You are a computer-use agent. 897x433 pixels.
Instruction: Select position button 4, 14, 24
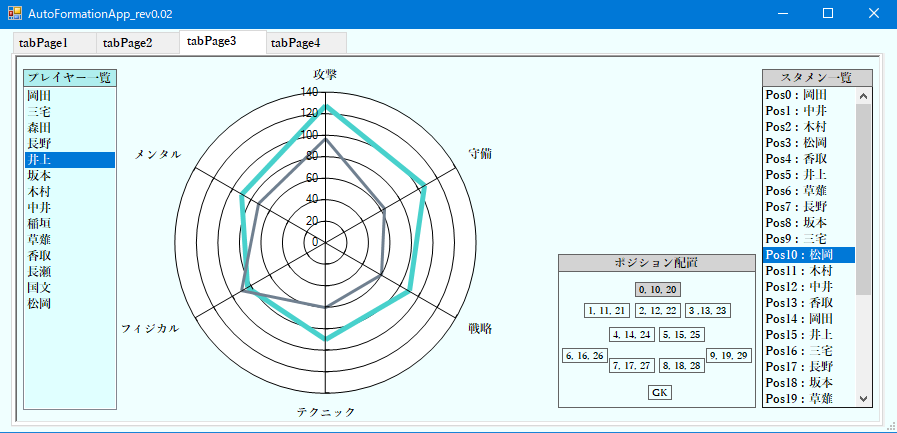(x=632, y=335)
